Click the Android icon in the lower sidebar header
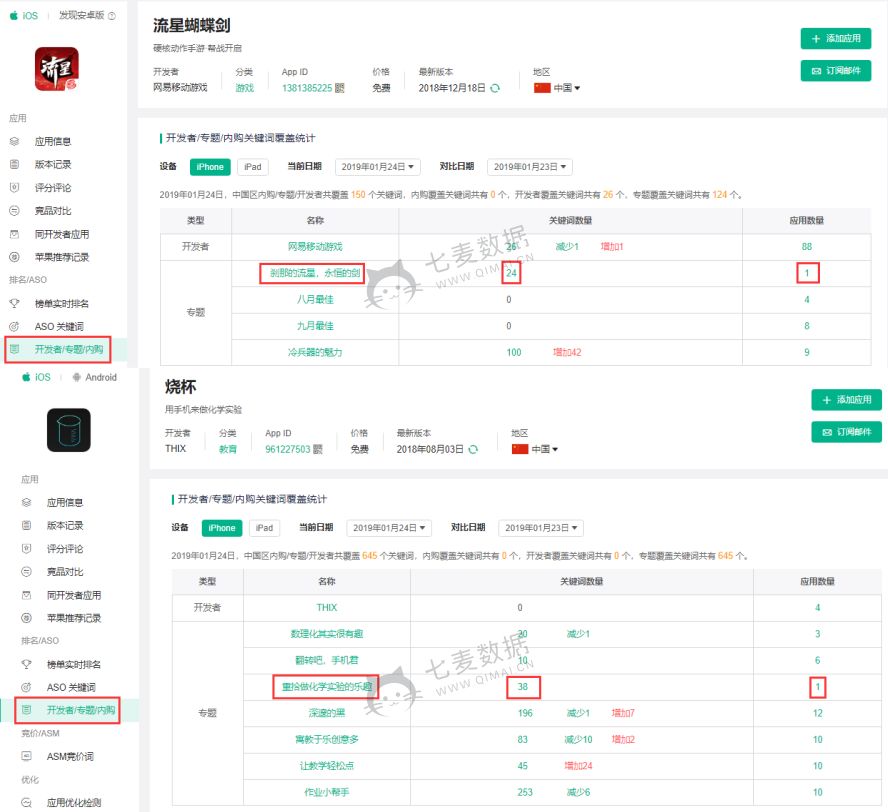The width and height of the screenshot is (888, 812). [76, 377]
